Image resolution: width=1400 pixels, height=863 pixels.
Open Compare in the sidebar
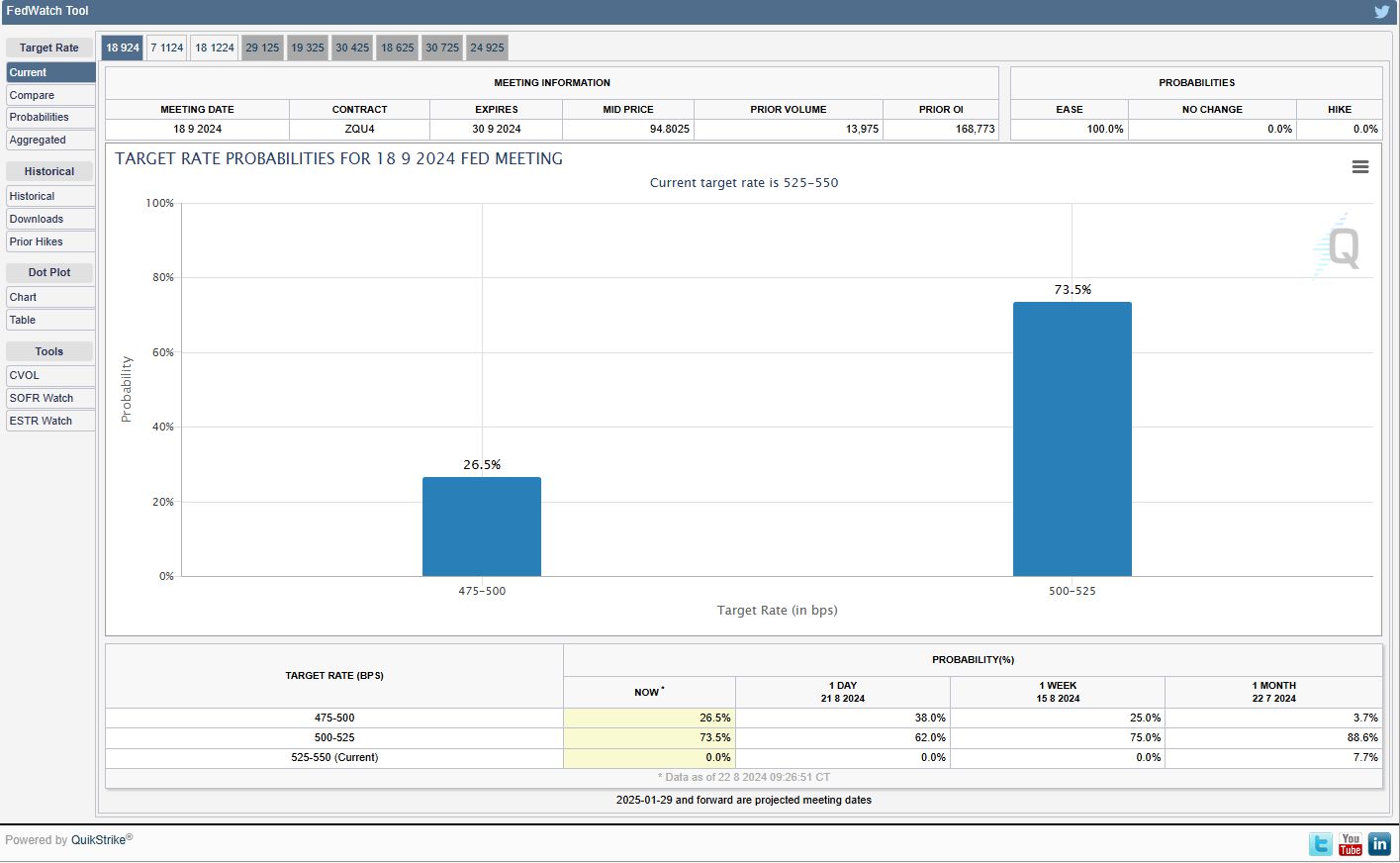pyautogui.click(x=50, y=95)
